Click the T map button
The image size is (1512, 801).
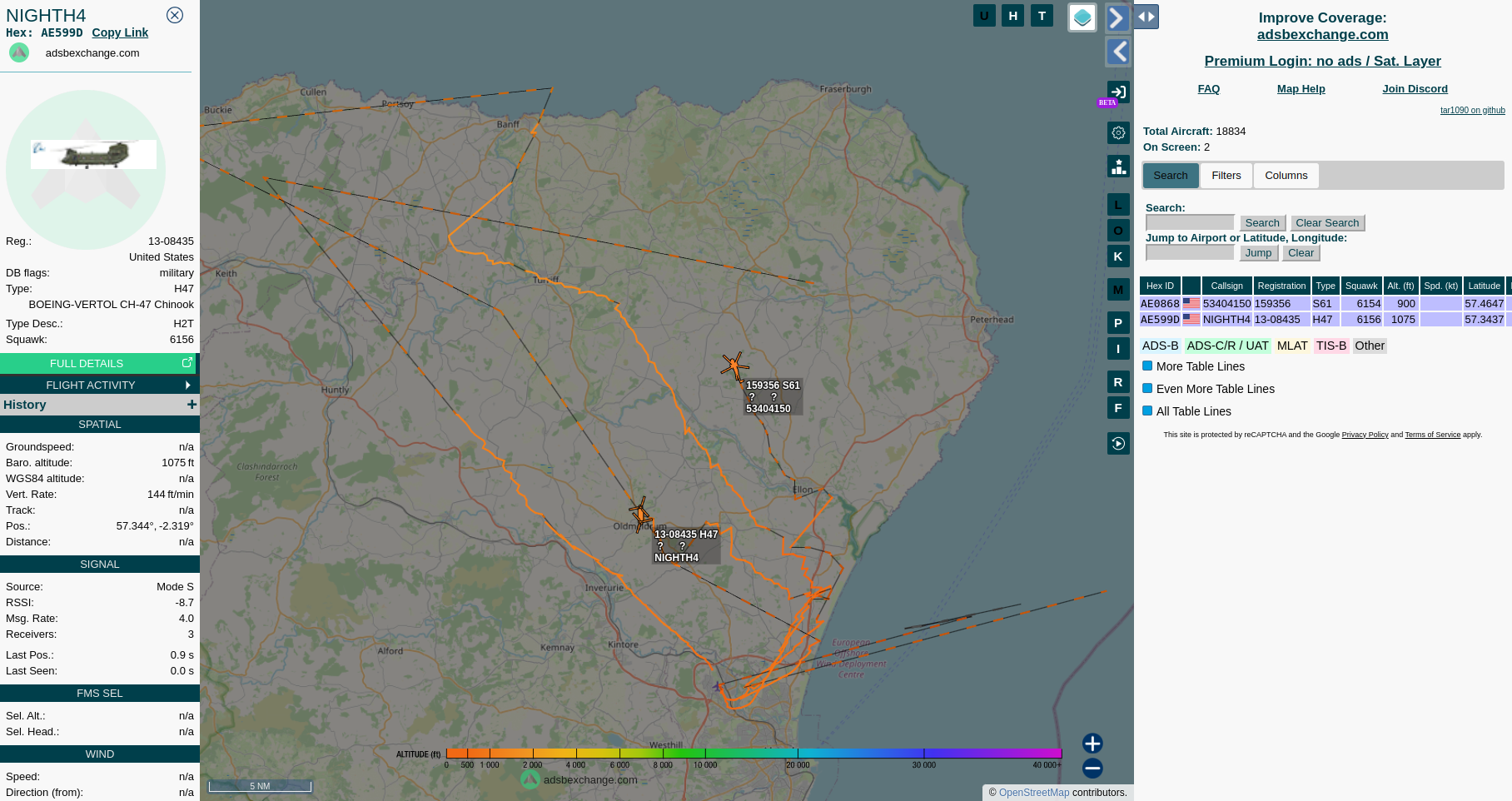pos(1042,16)
